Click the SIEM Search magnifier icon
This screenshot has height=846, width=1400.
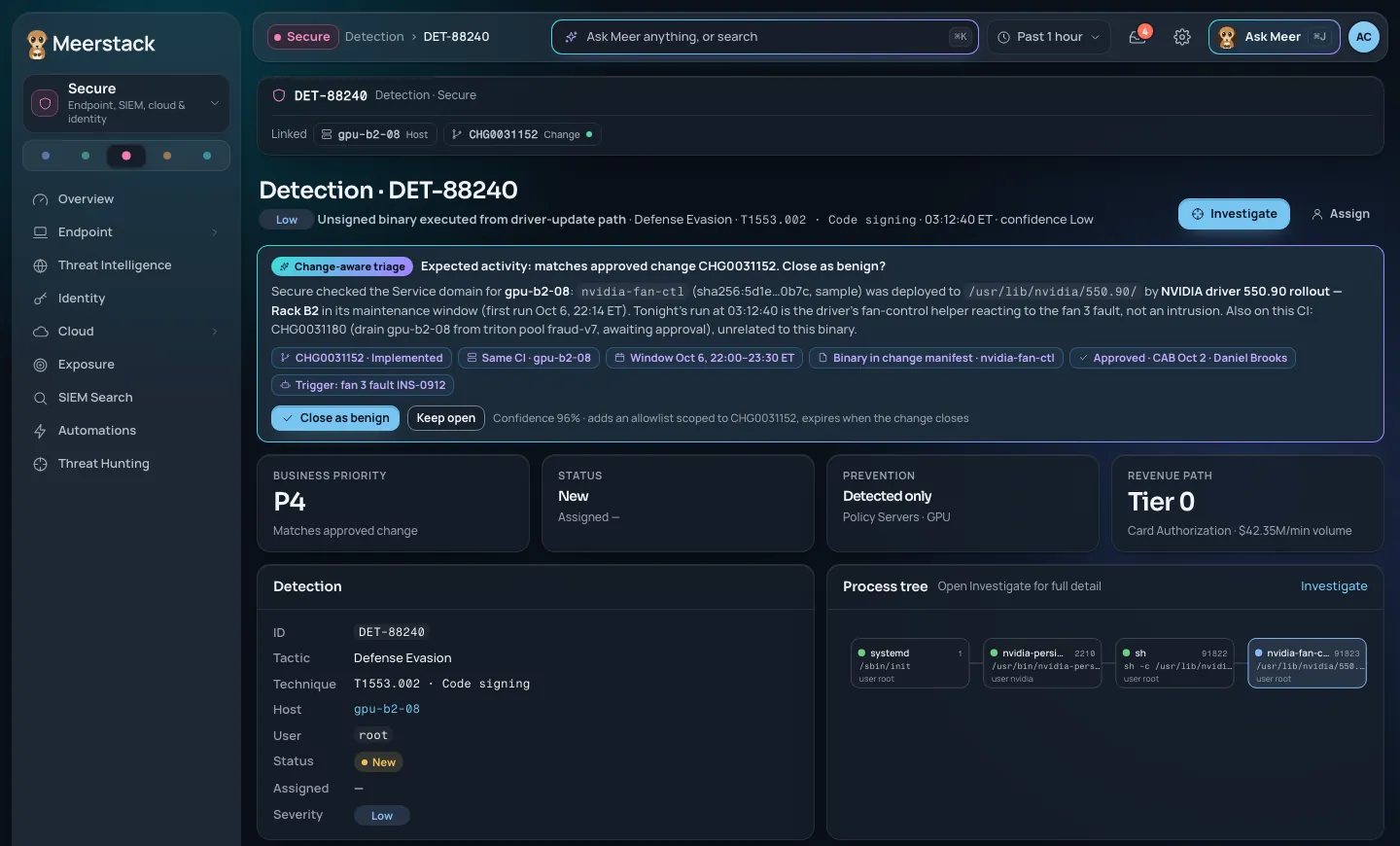click(41, 398)
